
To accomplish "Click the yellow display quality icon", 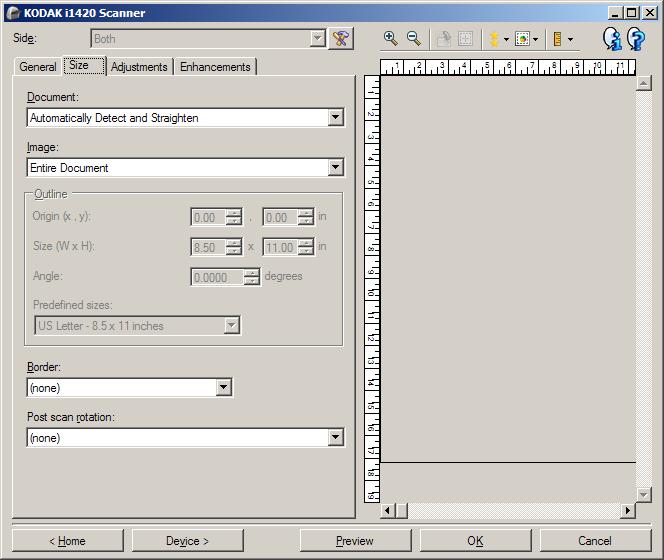I will tap(494, 39).
